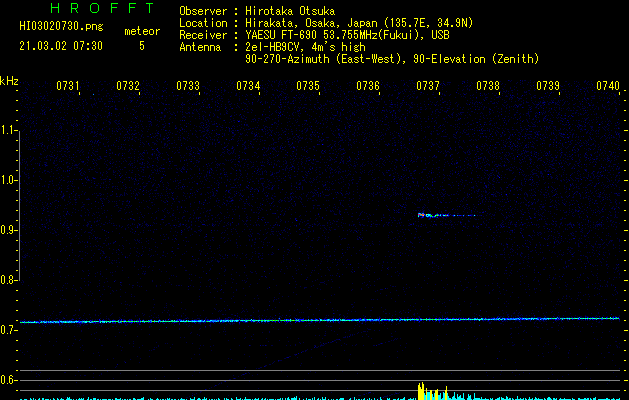
Task: Click the 0734 time marker
Action: coord(248,86)
